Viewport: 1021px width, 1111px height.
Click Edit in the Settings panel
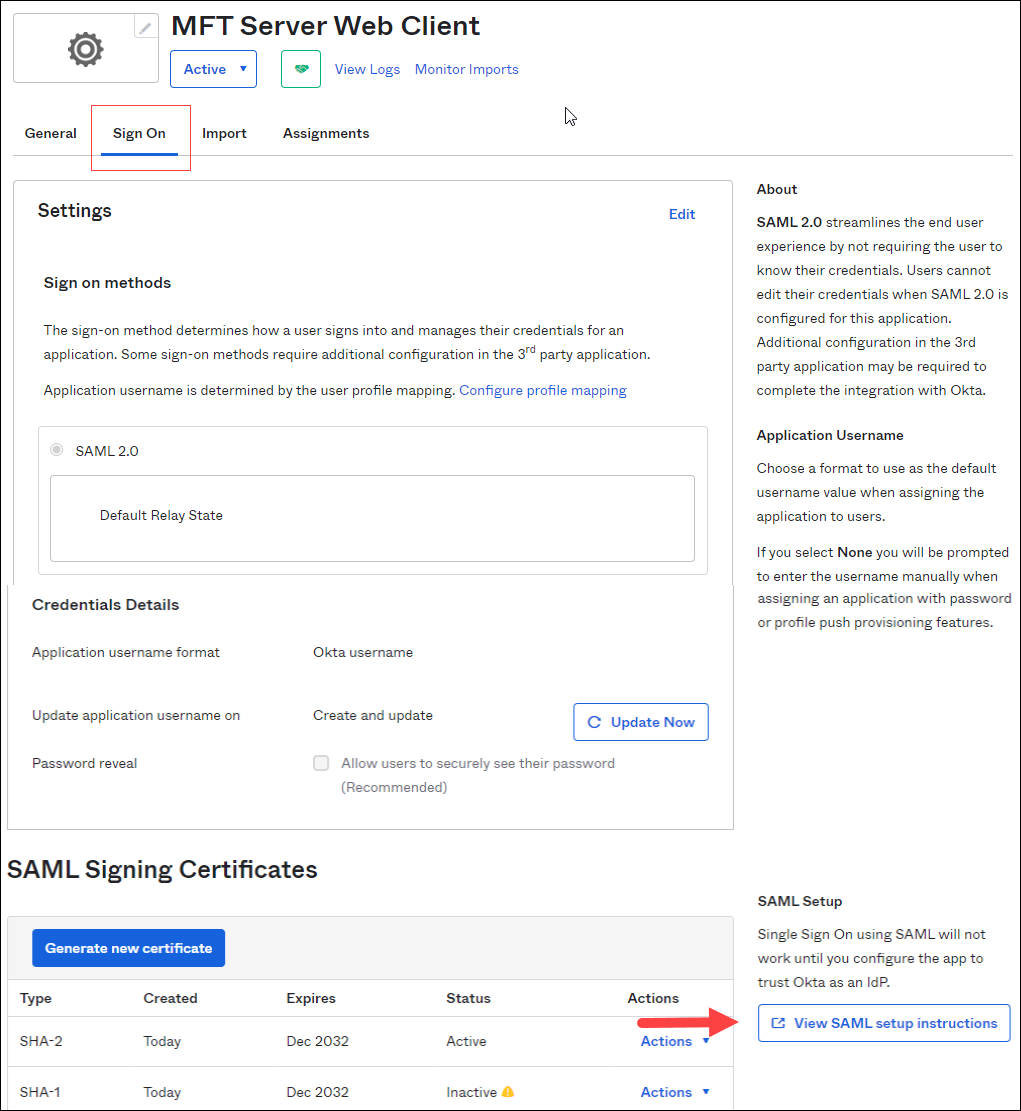tap(682, 214)
